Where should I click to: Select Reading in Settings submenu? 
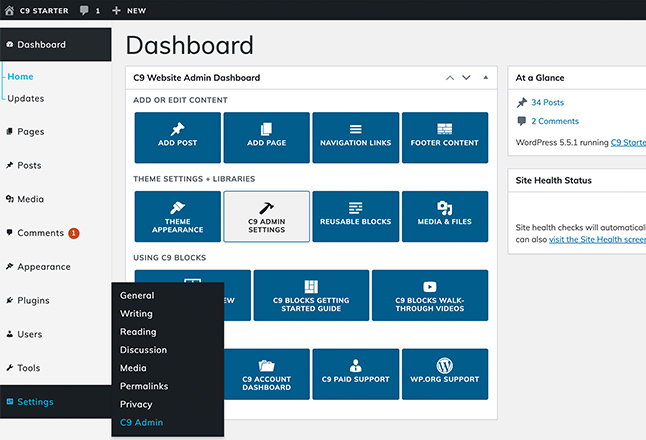click(x=138, y=332)
